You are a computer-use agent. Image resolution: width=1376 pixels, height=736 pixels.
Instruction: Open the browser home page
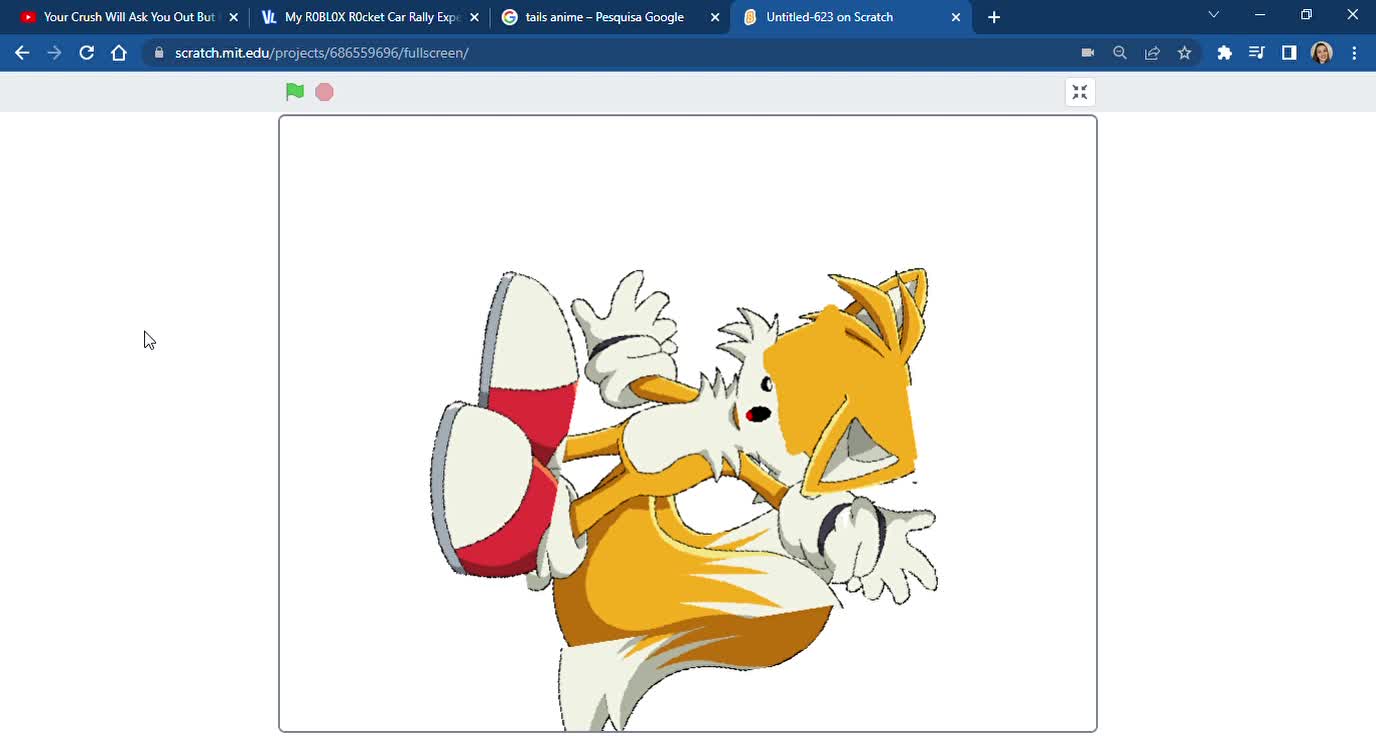119,53
